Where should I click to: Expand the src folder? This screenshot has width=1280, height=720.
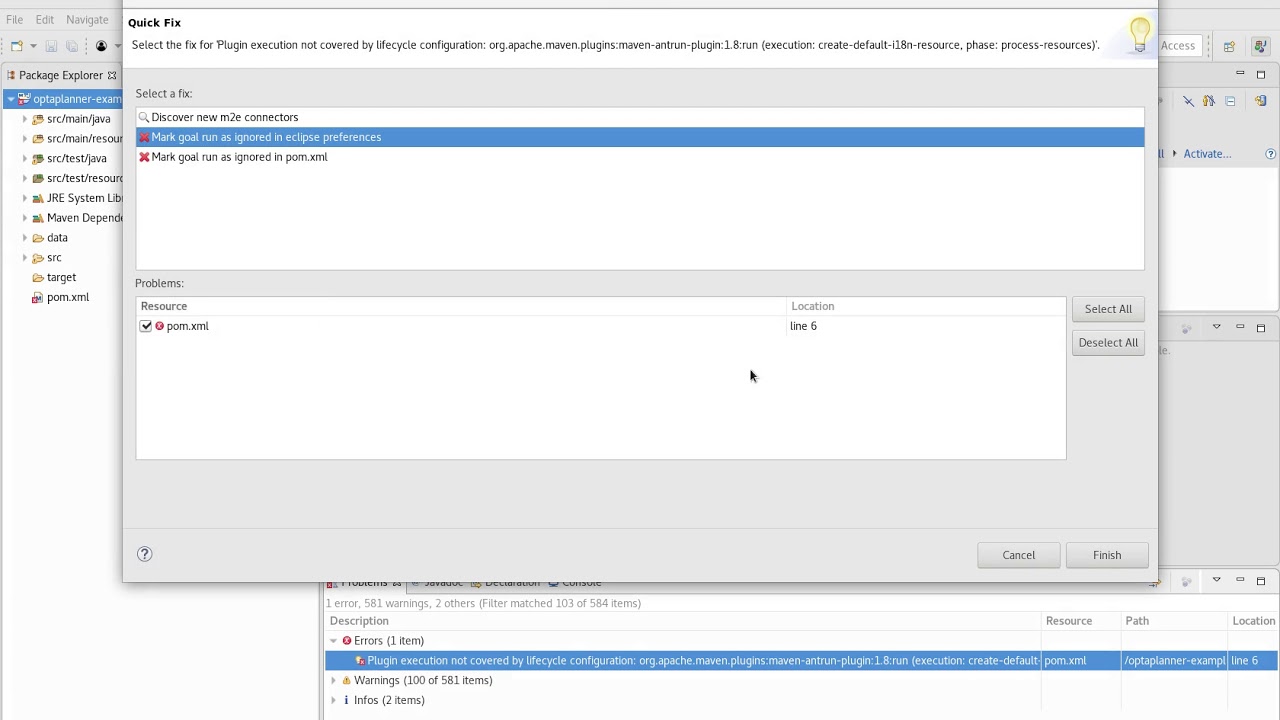(x=25, y=258)
